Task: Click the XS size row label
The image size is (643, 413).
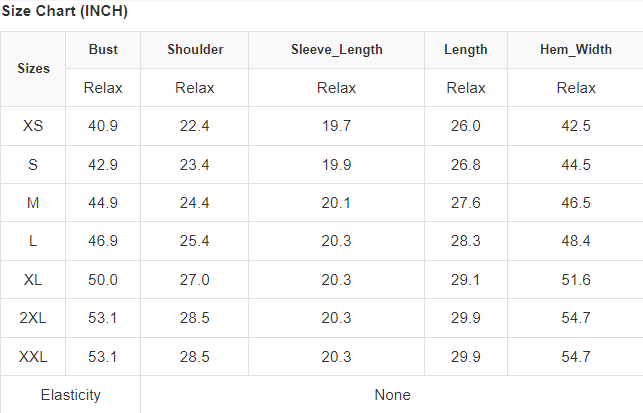Action: [33, 126]
